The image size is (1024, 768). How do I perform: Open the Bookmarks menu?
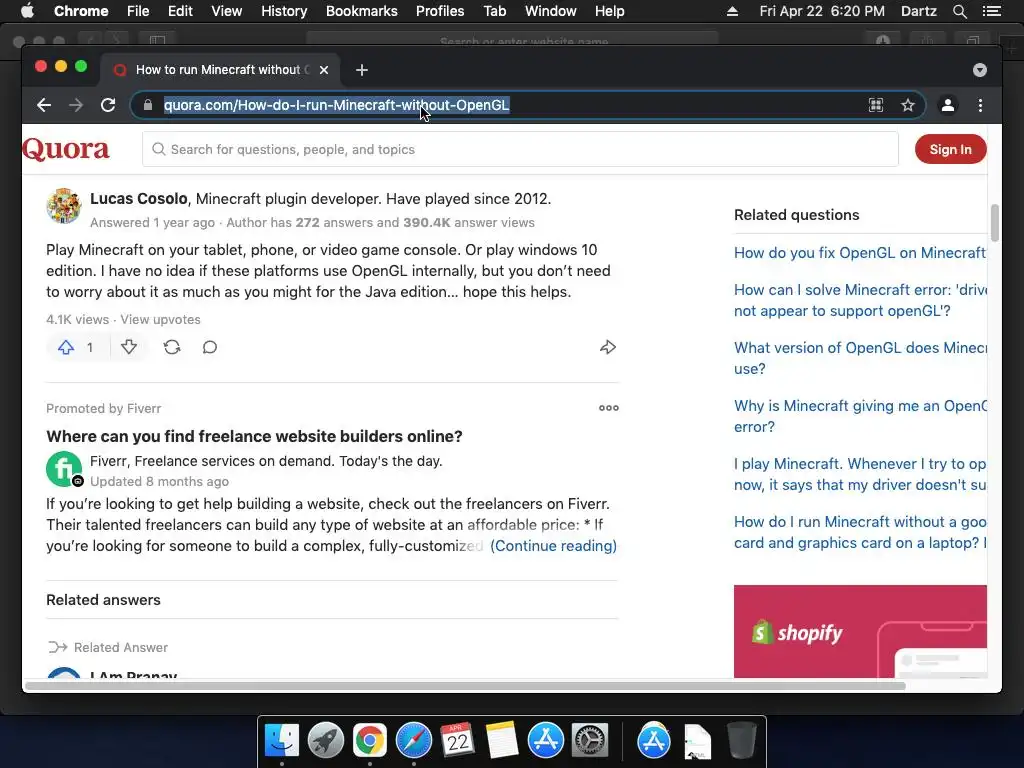pos(362,11)
